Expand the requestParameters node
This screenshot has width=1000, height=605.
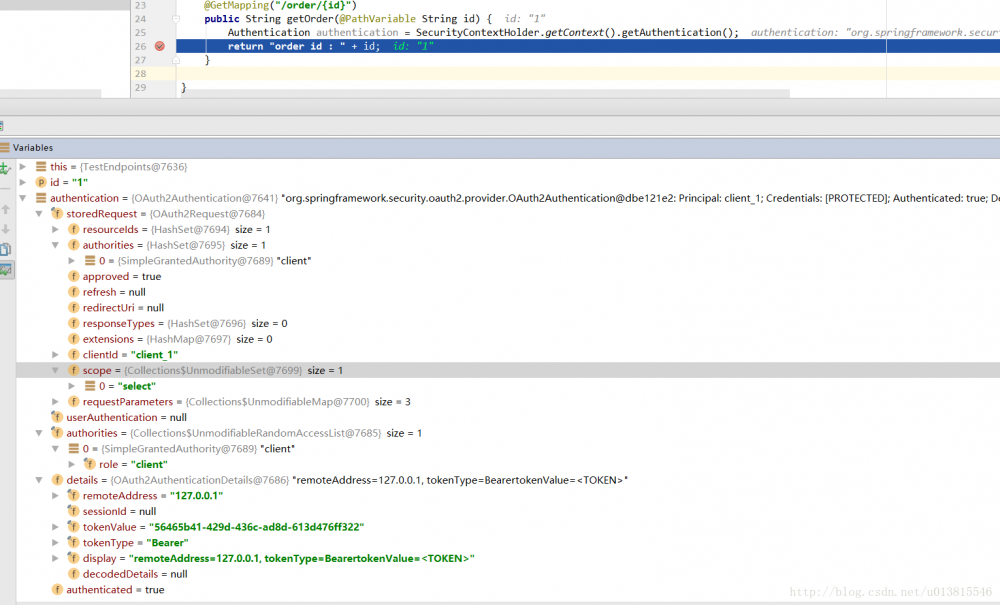tap(55, 401)
